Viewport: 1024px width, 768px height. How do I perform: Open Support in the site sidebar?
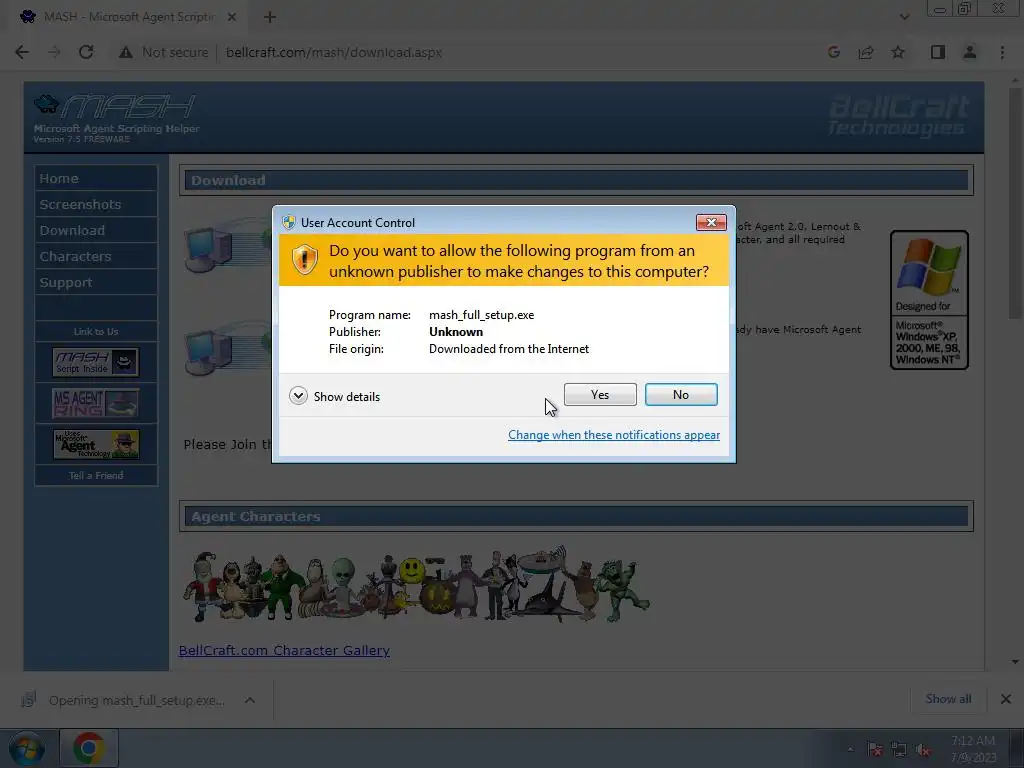coord(96,283)
